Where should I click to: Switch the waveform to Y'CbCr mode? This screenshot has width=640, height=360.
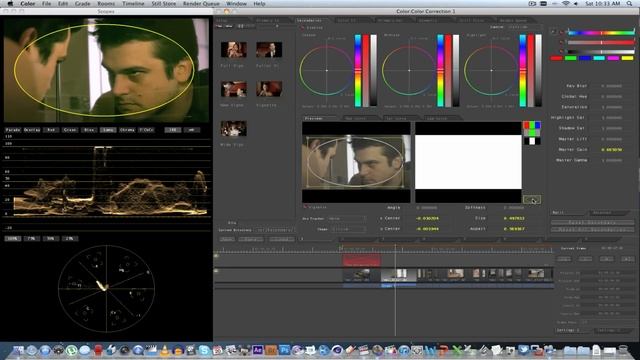(x=146, y=130)
